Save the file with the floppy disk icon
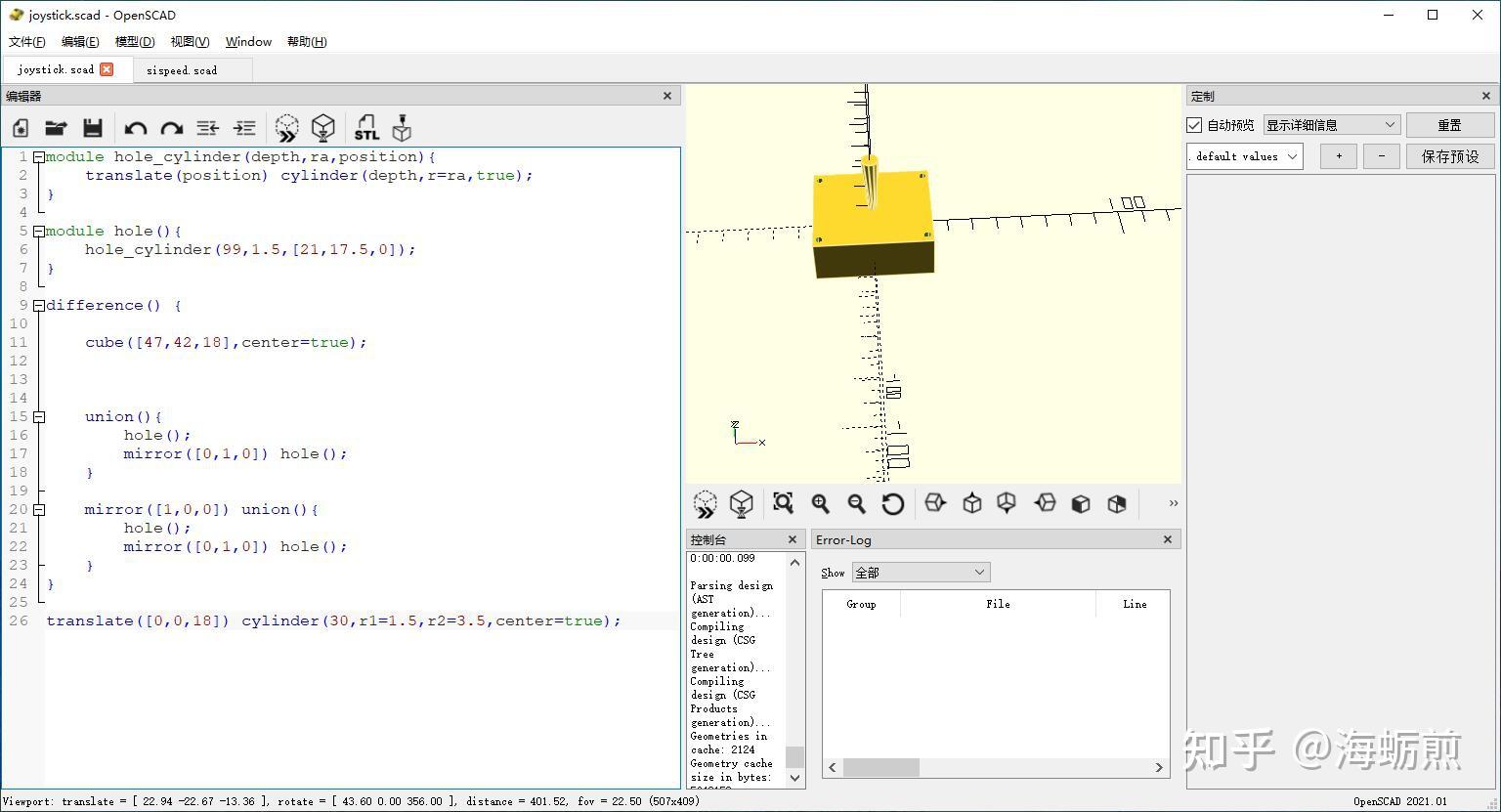The height and width of the screenshot is (812, 1501). point(93,128)
